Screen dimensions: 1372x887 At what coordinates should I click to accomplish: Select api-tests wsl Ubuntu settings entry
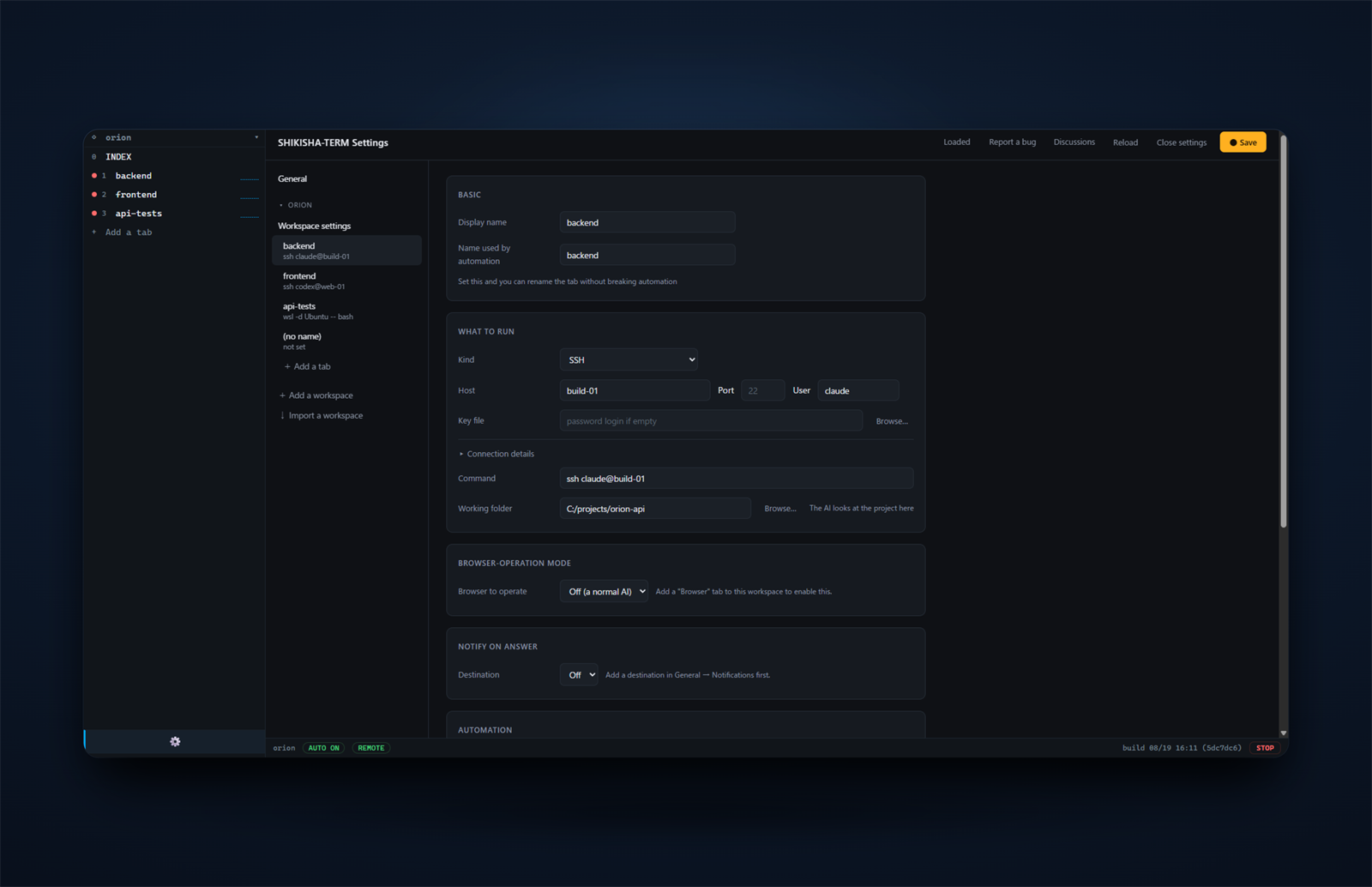point(347,311)
